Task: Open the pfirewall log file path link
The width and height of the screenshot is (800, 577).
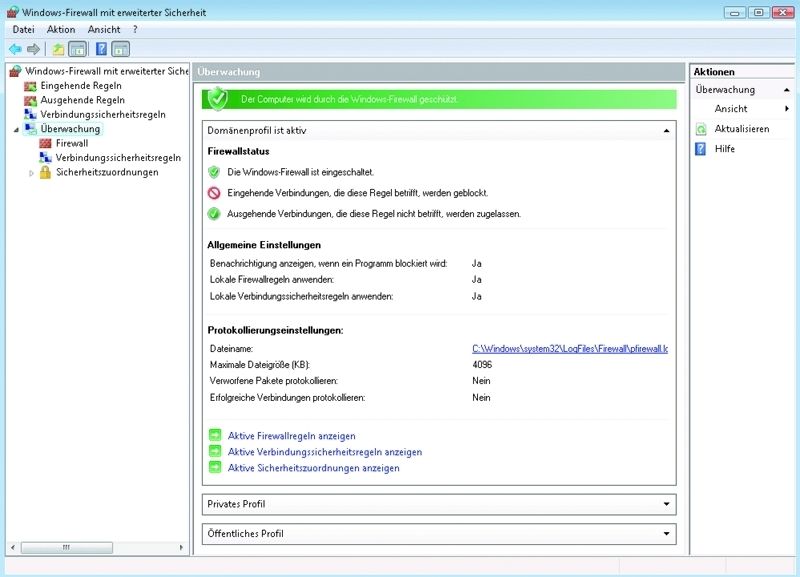Action: coord(570,349)
